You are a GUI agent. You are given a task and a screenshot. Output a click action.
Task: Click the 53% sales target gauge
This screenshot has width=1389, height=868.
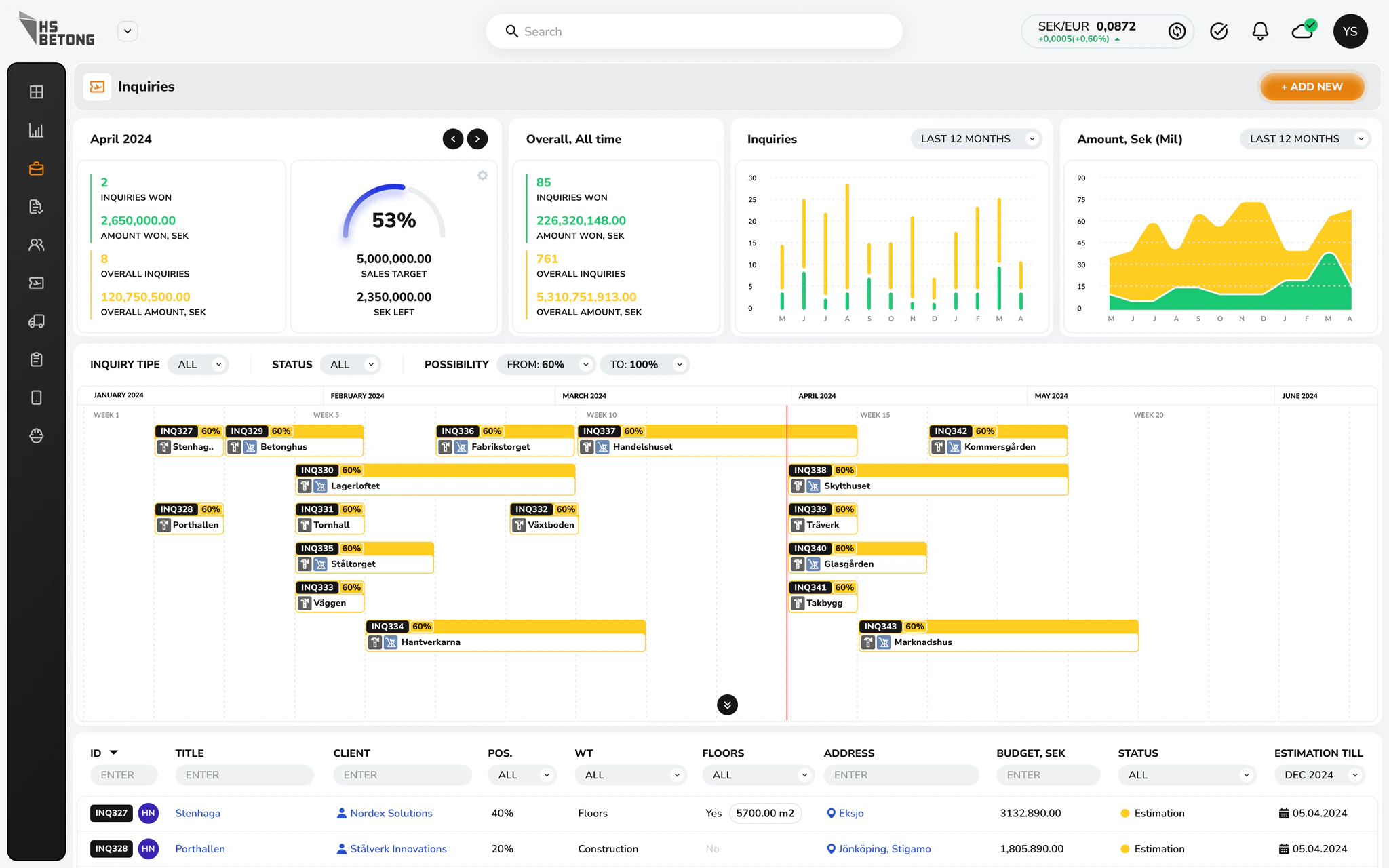[394, 213]
